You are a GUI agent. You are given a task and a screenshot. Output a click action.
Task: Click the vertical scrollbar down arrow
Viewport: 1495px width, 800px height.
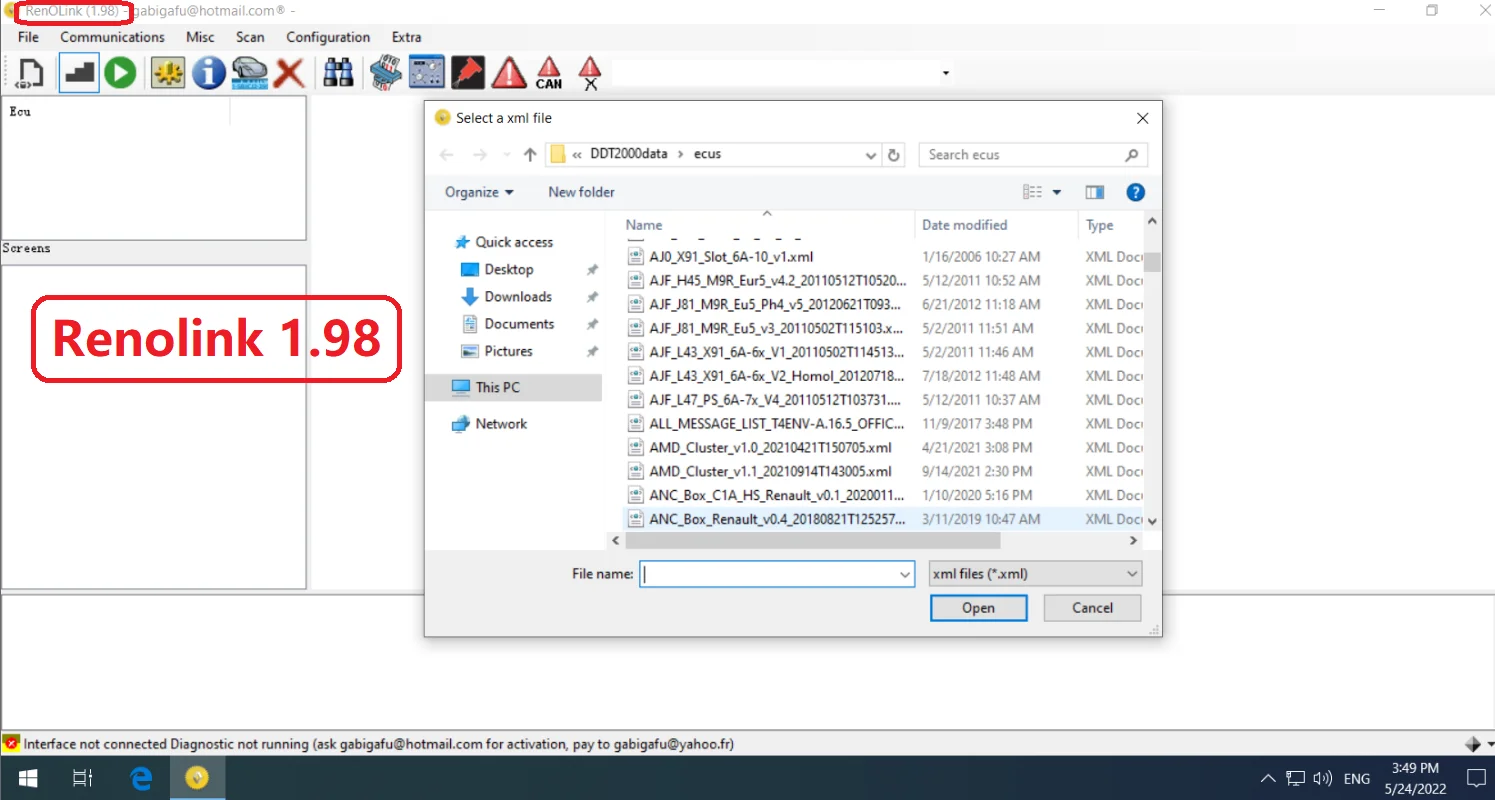(x=1152, y=521)
